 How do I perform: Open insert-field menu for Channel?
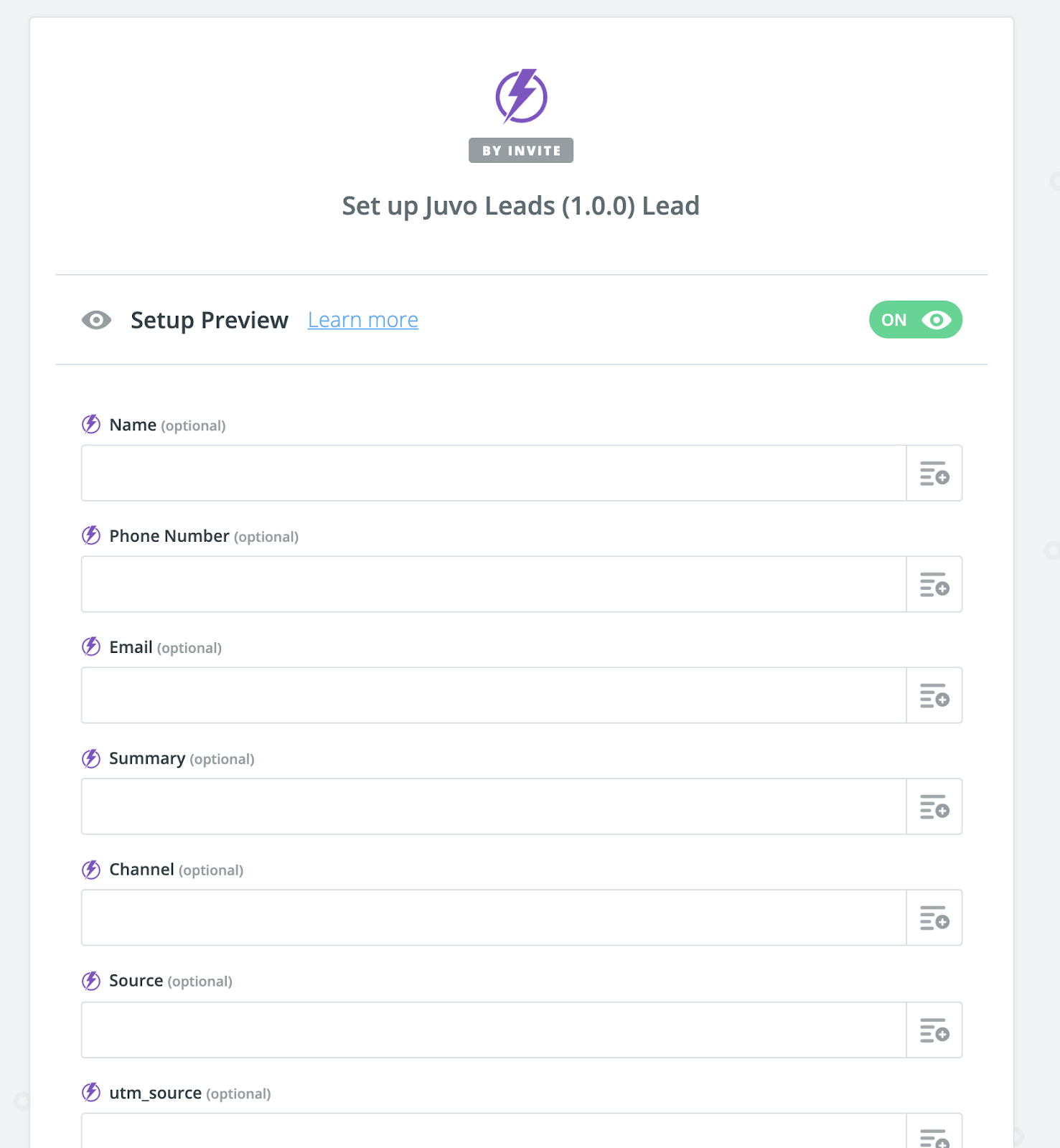point(934,918)
